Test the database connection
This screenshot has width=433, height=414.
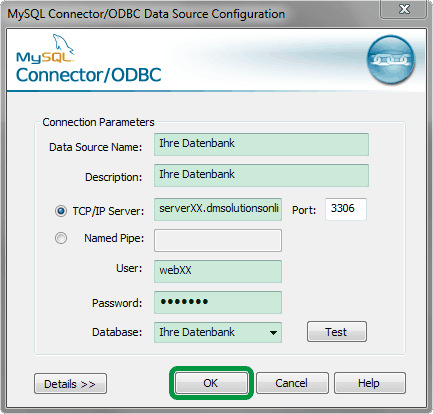click(337, 332)
